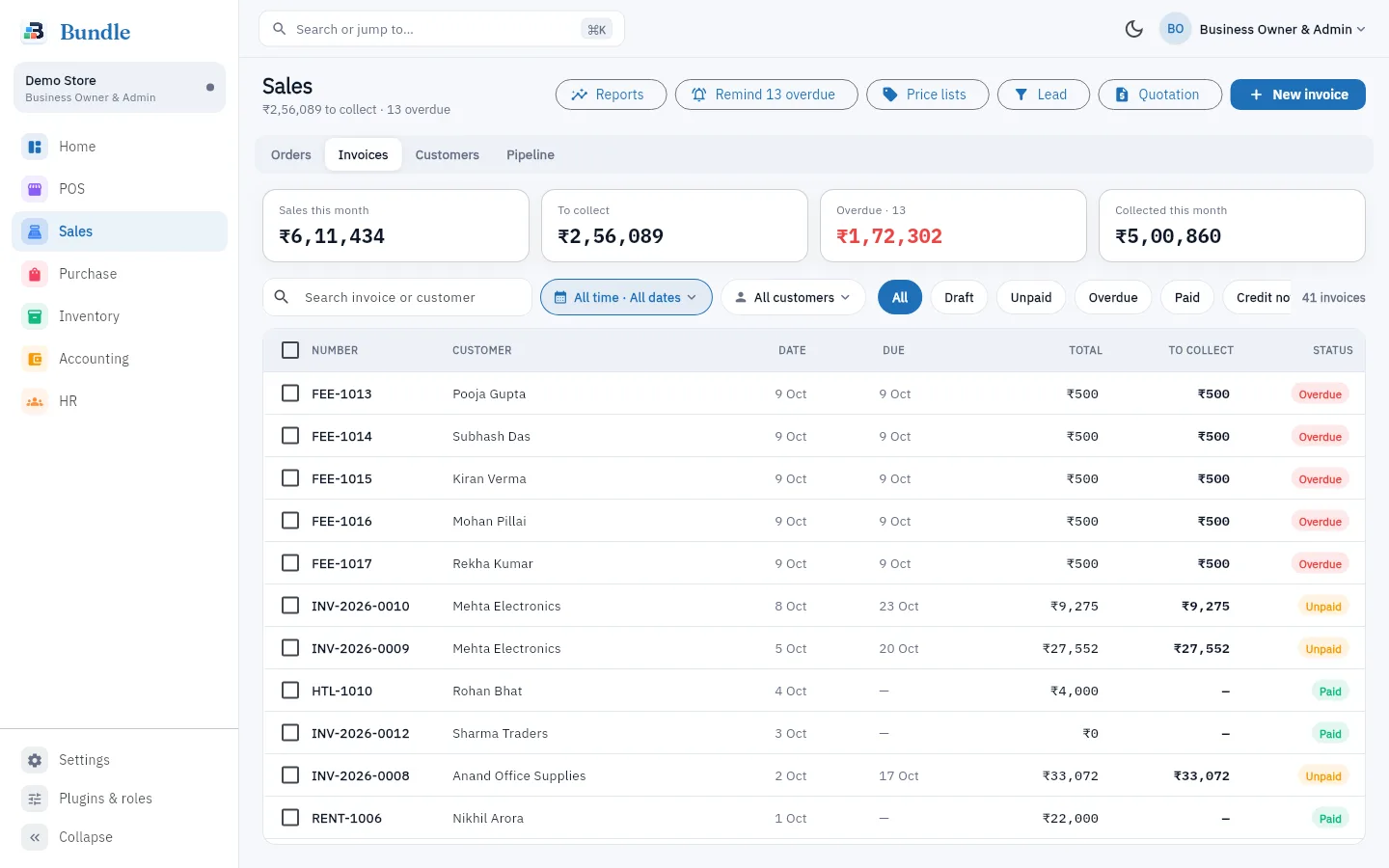Check the FEE-1015 invoice checkbox

(x=290, y=478)
